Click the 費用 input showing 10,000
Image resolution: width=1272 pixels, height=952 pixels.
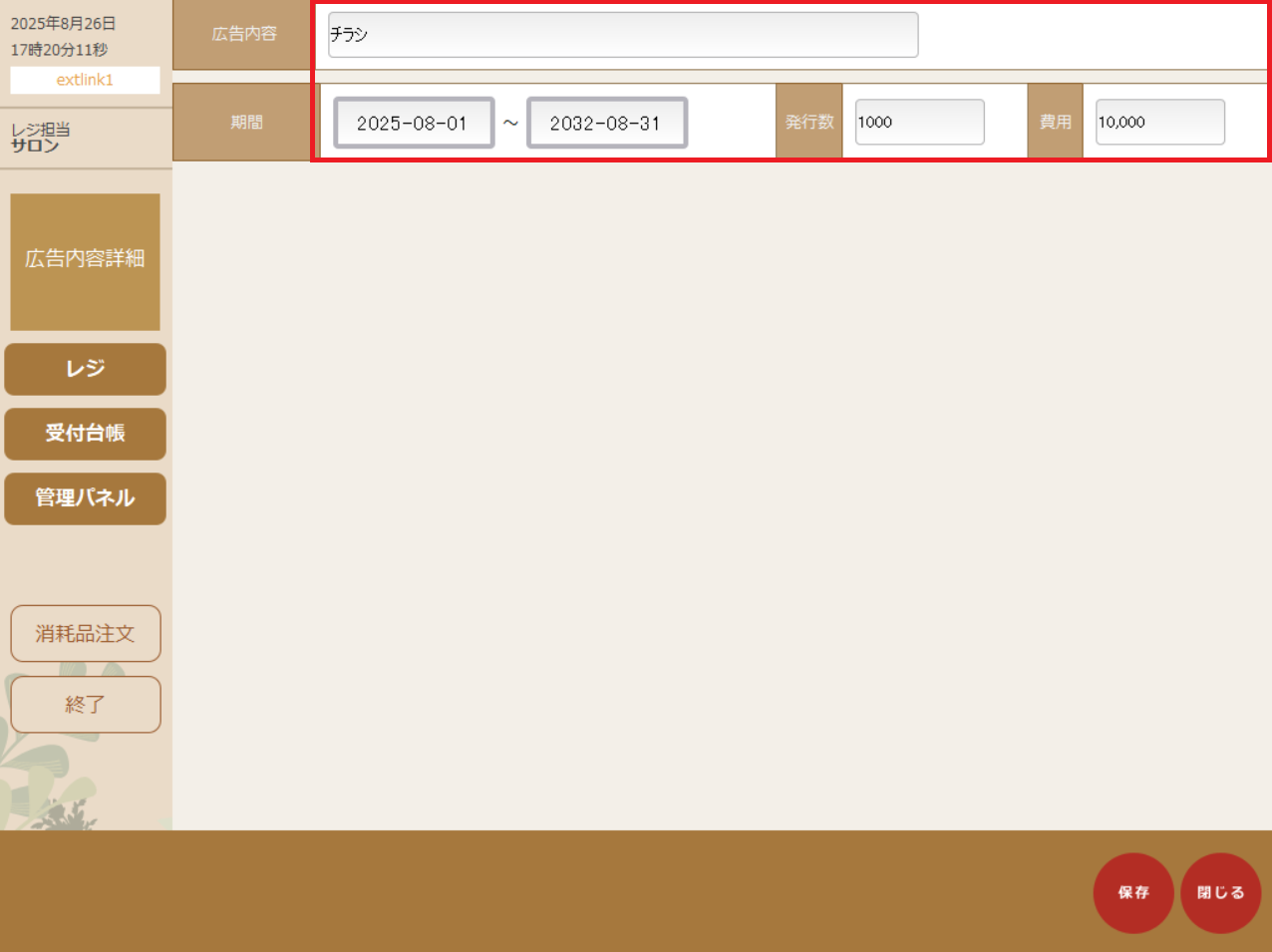pos(1159,122)
